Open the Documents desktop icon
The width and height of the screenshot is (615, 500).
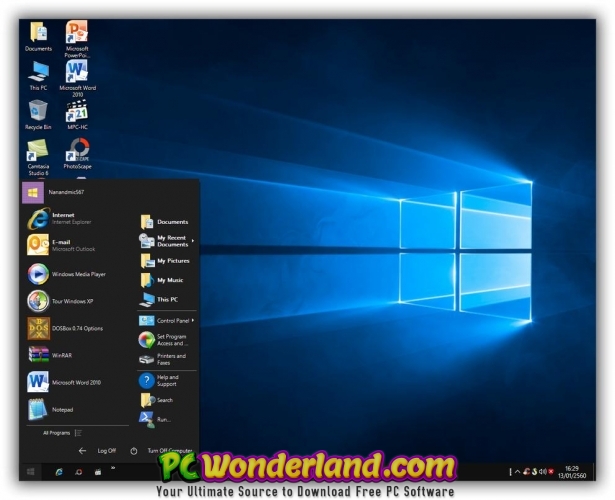pos(38,37)
